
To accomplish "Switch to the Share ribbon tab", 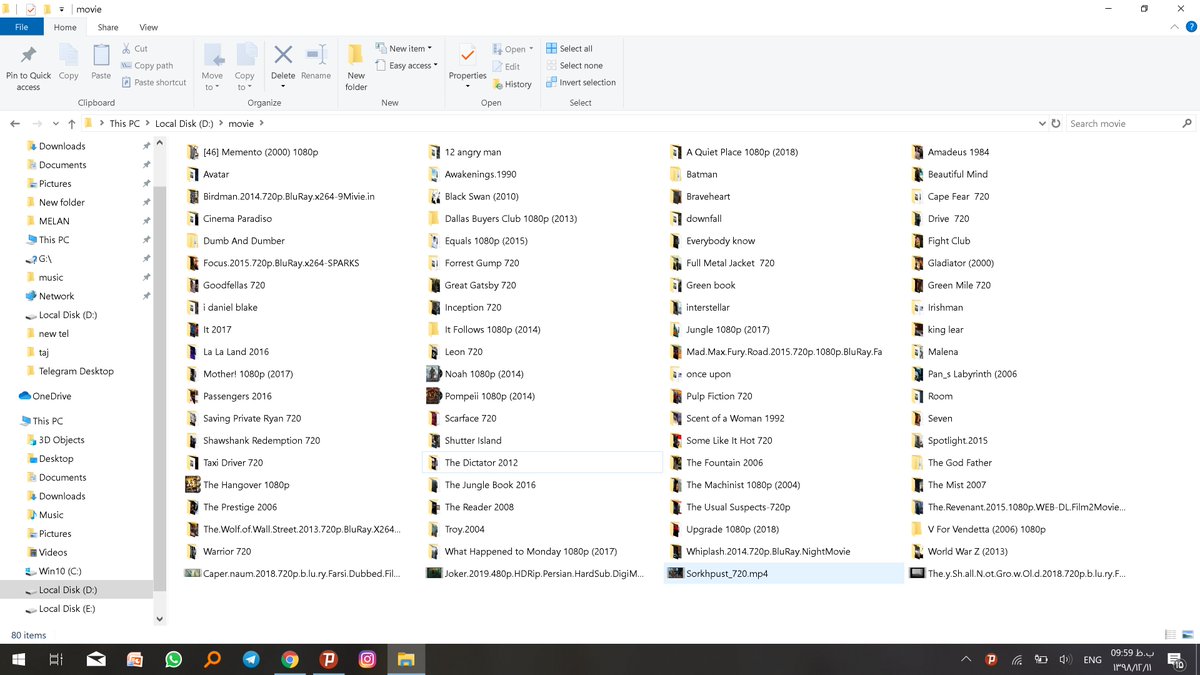I will tap(108, 27).
